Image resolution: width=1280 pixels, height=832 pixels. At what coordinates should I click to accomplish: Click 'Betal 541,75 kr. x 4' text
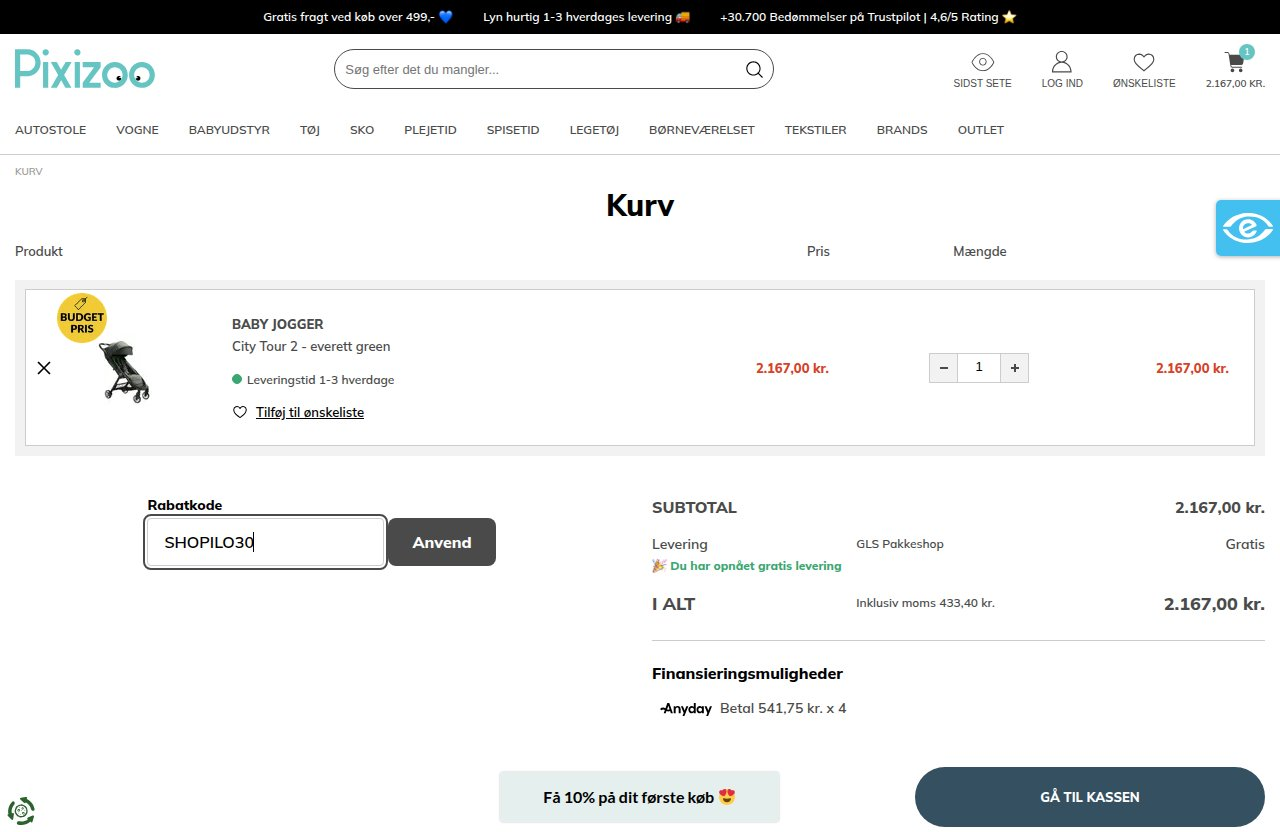point(783,708)
